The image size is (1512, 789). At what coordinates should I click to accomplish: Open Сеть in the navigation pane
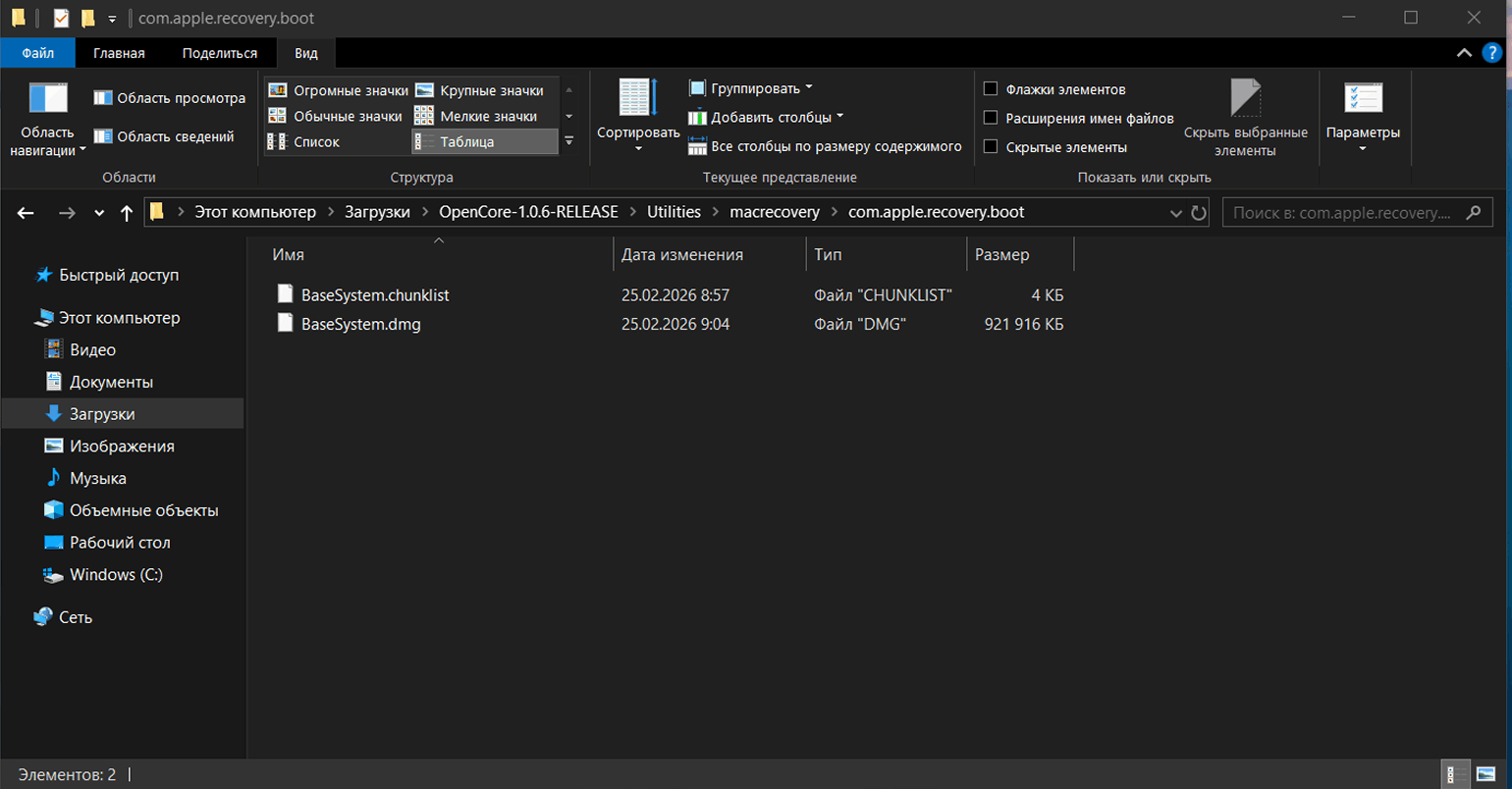75,617
